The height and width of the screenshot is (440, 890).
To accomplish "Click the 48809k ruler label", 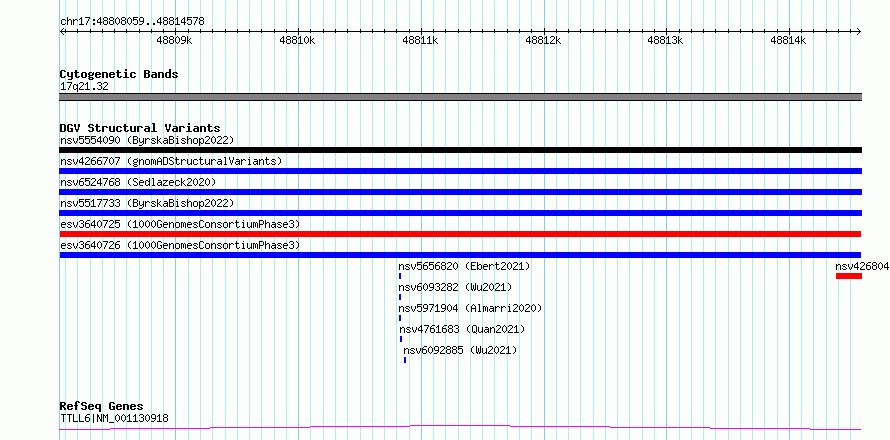I will coord(175,40).
